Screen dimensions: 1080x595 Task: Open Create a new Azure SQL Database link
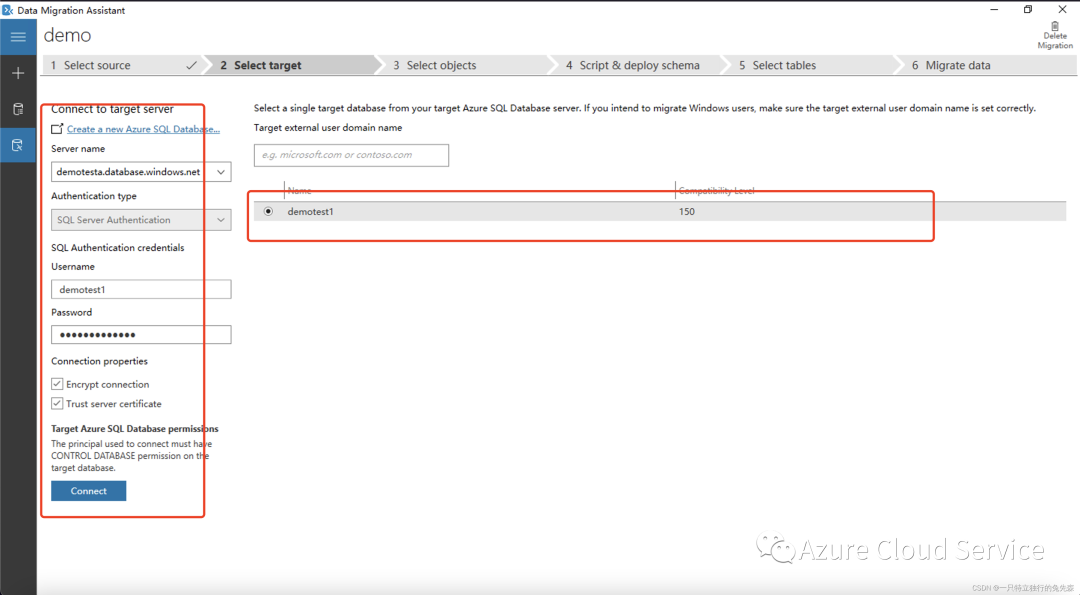click(143, 129)
